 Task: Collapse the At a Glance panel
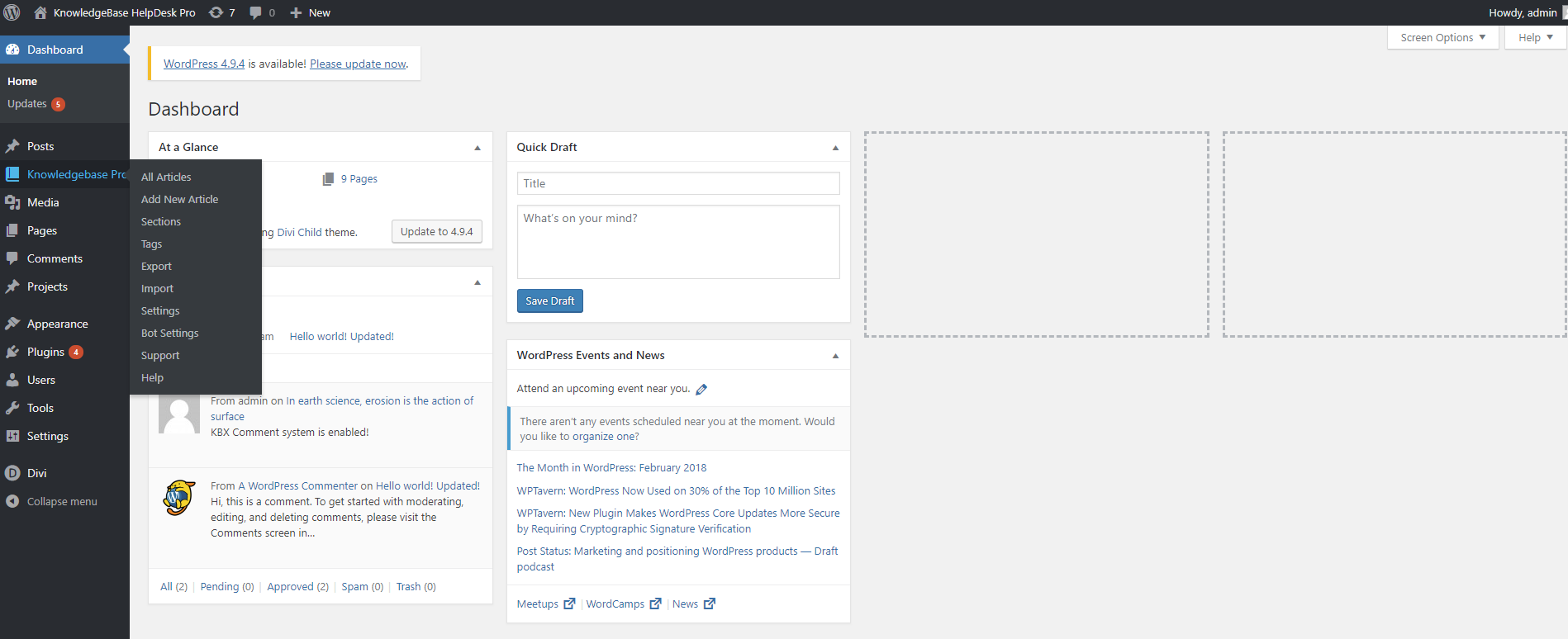(478, 148)
